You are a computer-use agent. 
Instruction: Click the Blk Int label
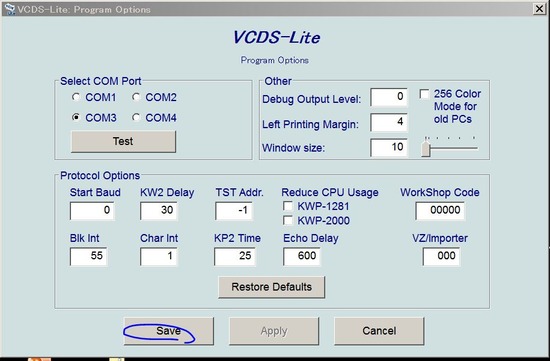(85, 238)
